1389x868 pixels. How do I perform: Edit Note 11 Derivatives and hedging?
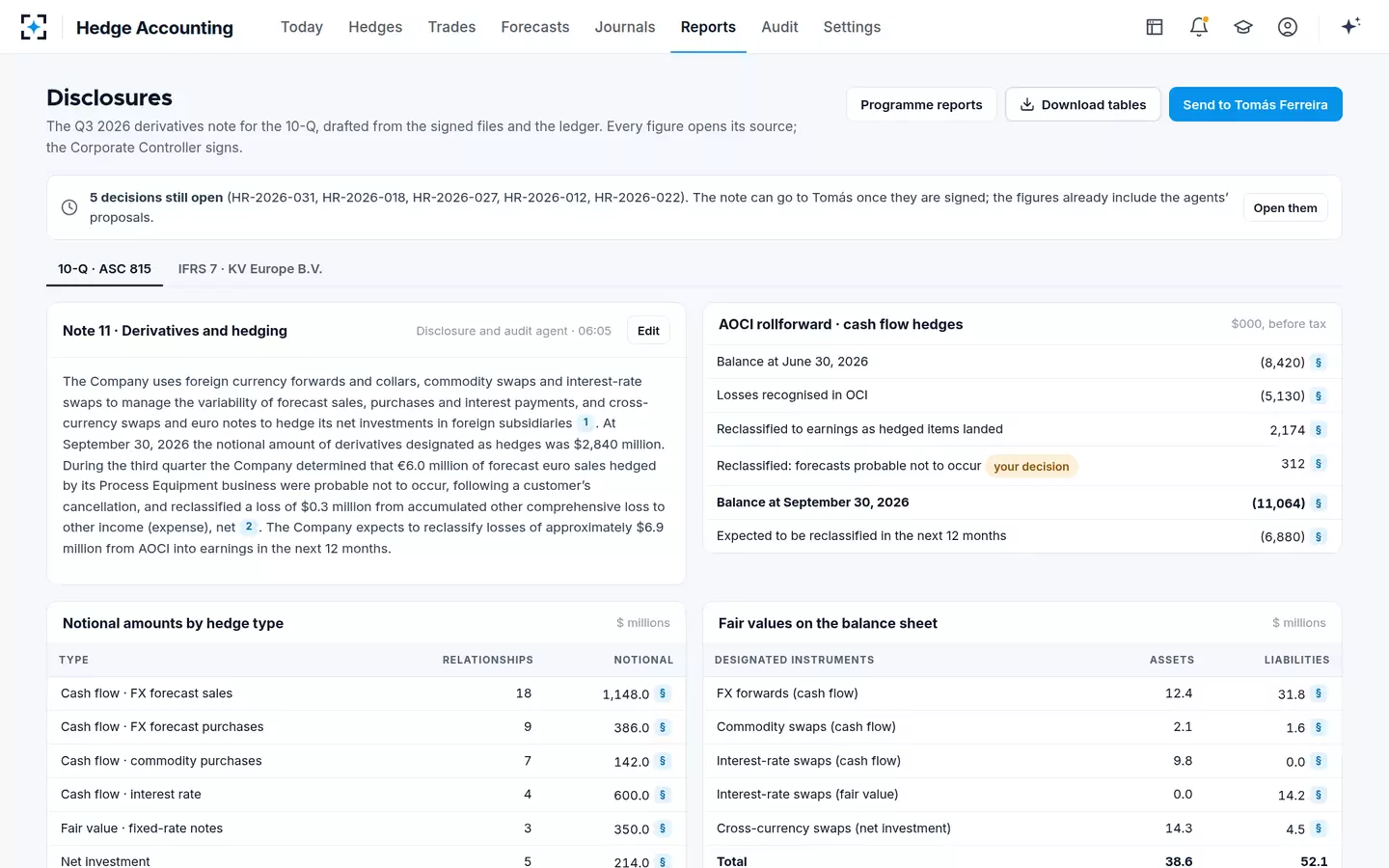click(648, 331)
